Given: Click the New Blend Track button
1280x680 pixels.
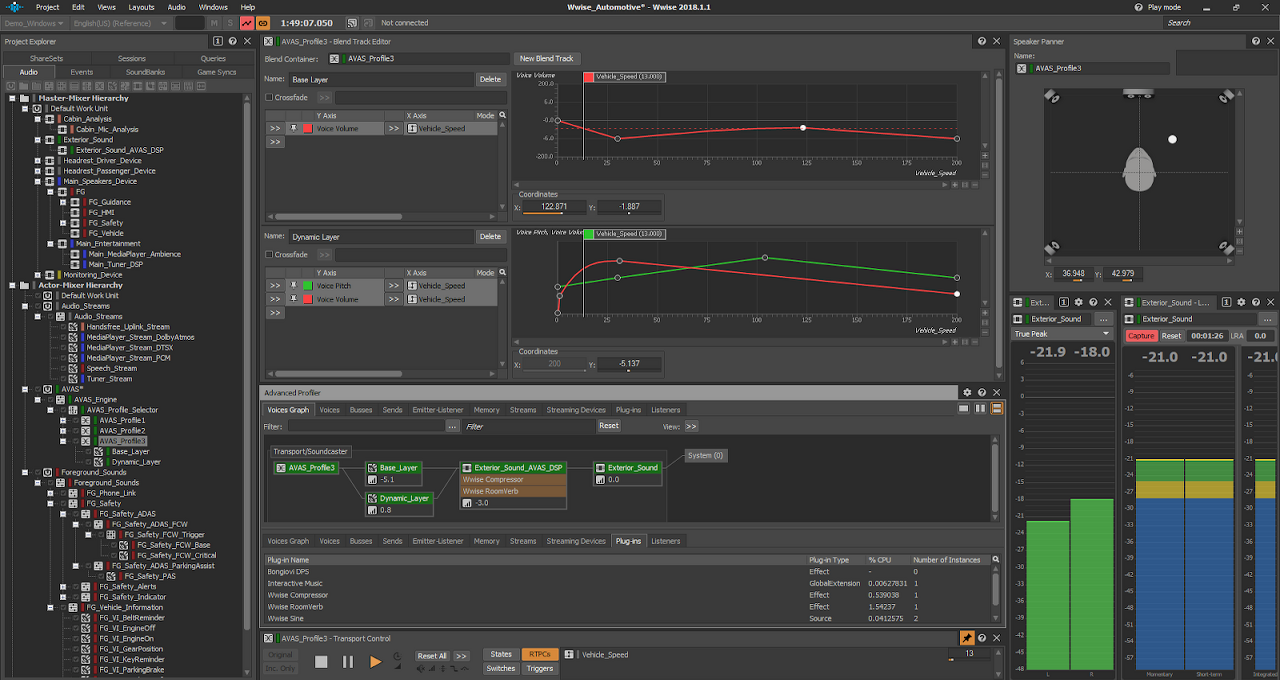Looking at the screenshot, I should pos(547,59).
